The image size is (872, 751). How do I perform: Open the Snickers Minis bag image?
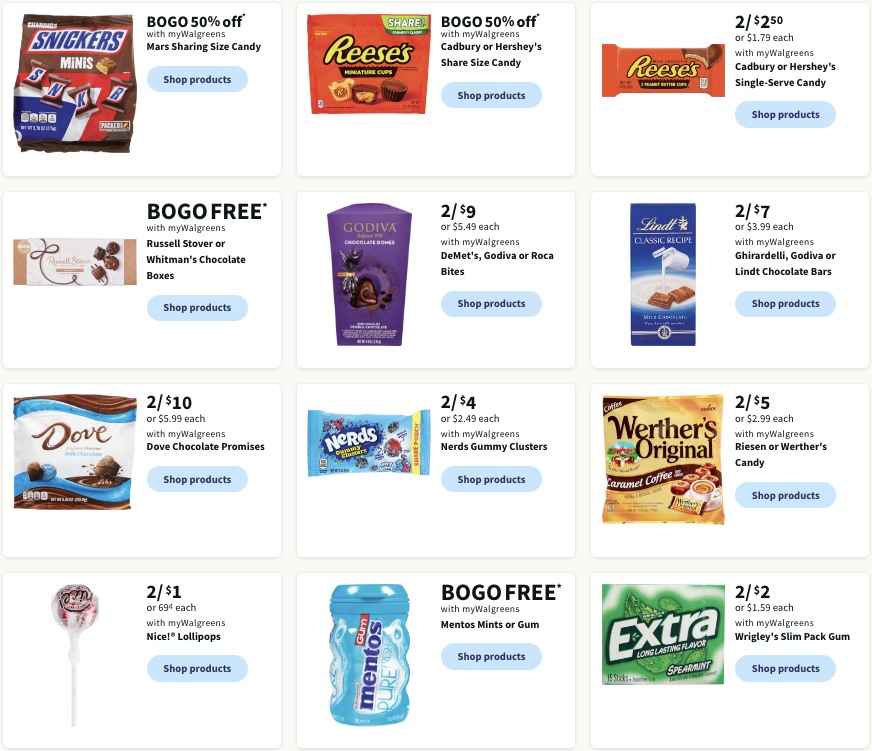[x=75, y=83]
